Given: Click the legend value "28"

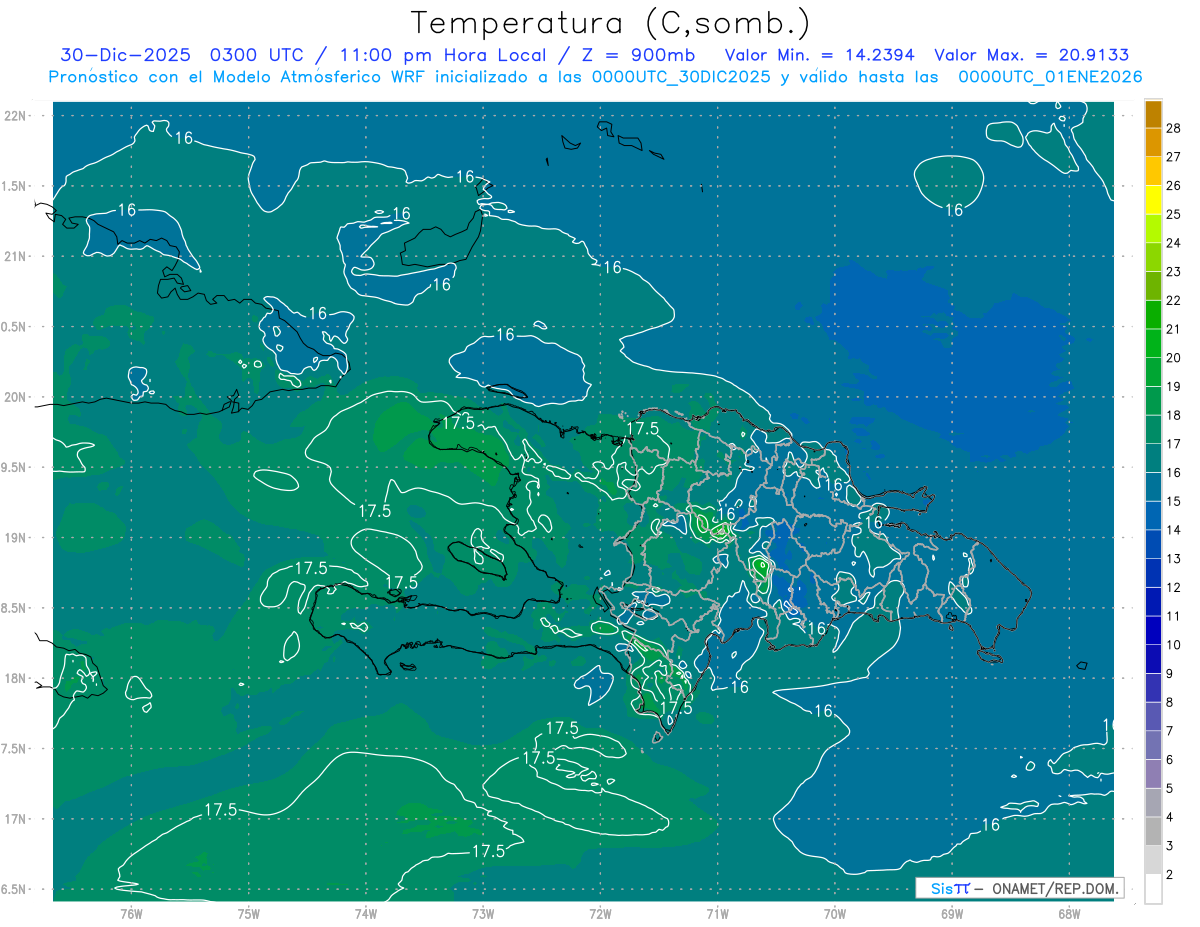Looking at the screenshot, I should (x=1174, y=128).
